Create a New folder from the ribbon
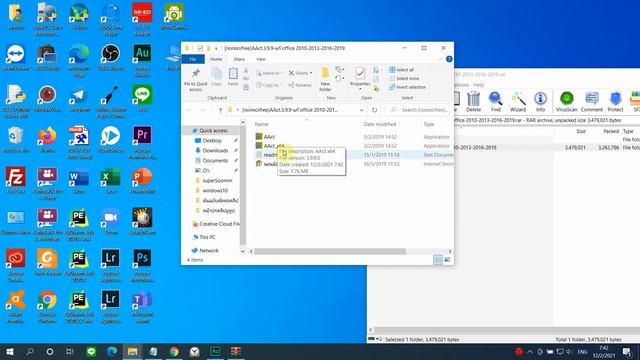640x360 pixels. [x=325, y=80]
